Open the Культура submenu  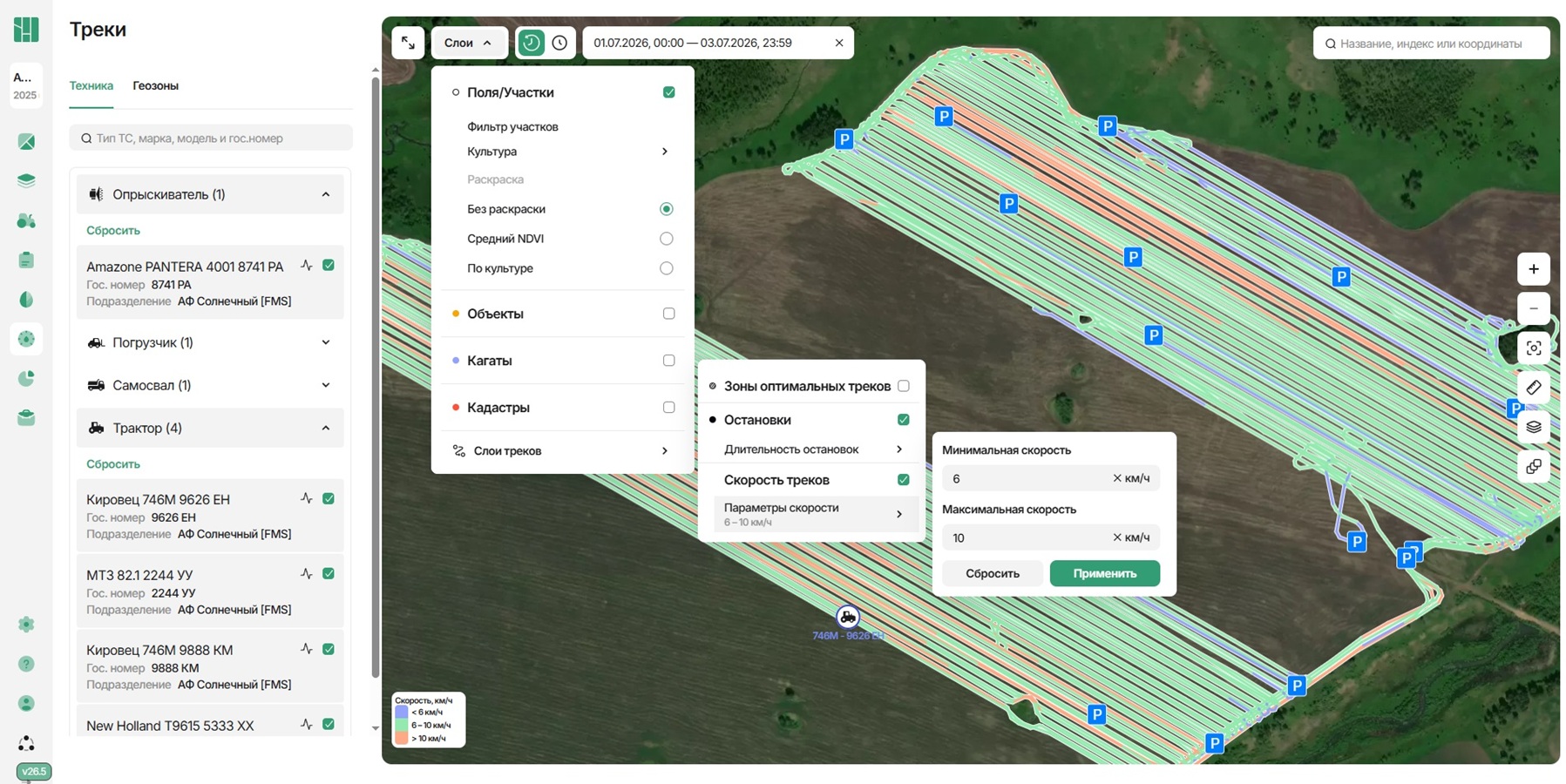coord(567,152)
